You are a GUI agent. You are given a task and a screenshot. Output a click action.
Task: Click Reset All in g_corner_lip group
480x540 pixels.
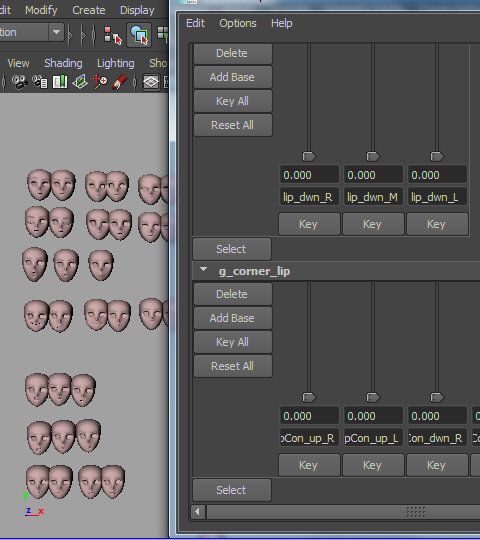tap(233, 366)
